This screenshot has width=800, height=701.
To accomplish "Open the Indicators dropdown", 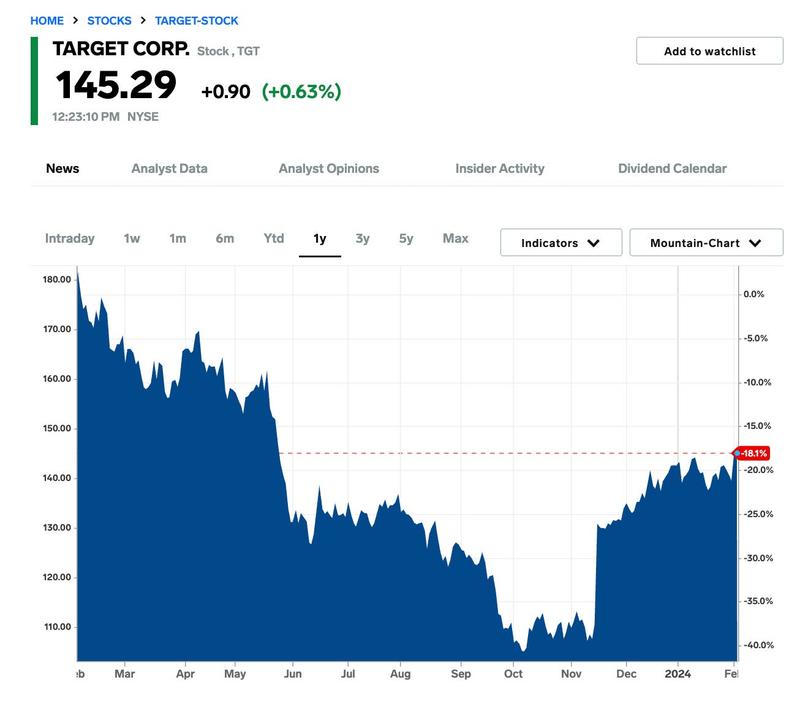I will pos(561,243).
